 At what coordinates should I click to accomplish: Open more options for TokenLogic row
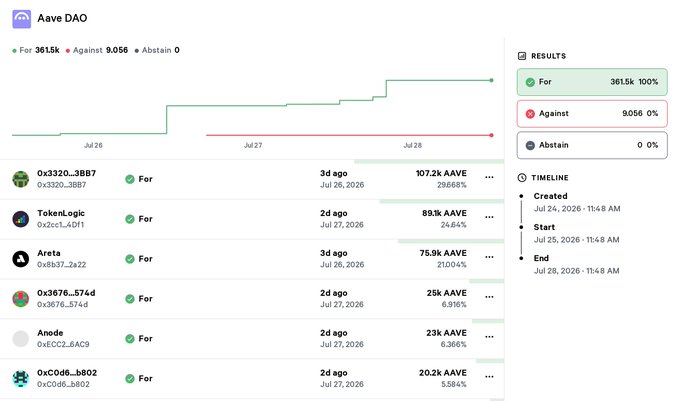[x=489, y=217]
